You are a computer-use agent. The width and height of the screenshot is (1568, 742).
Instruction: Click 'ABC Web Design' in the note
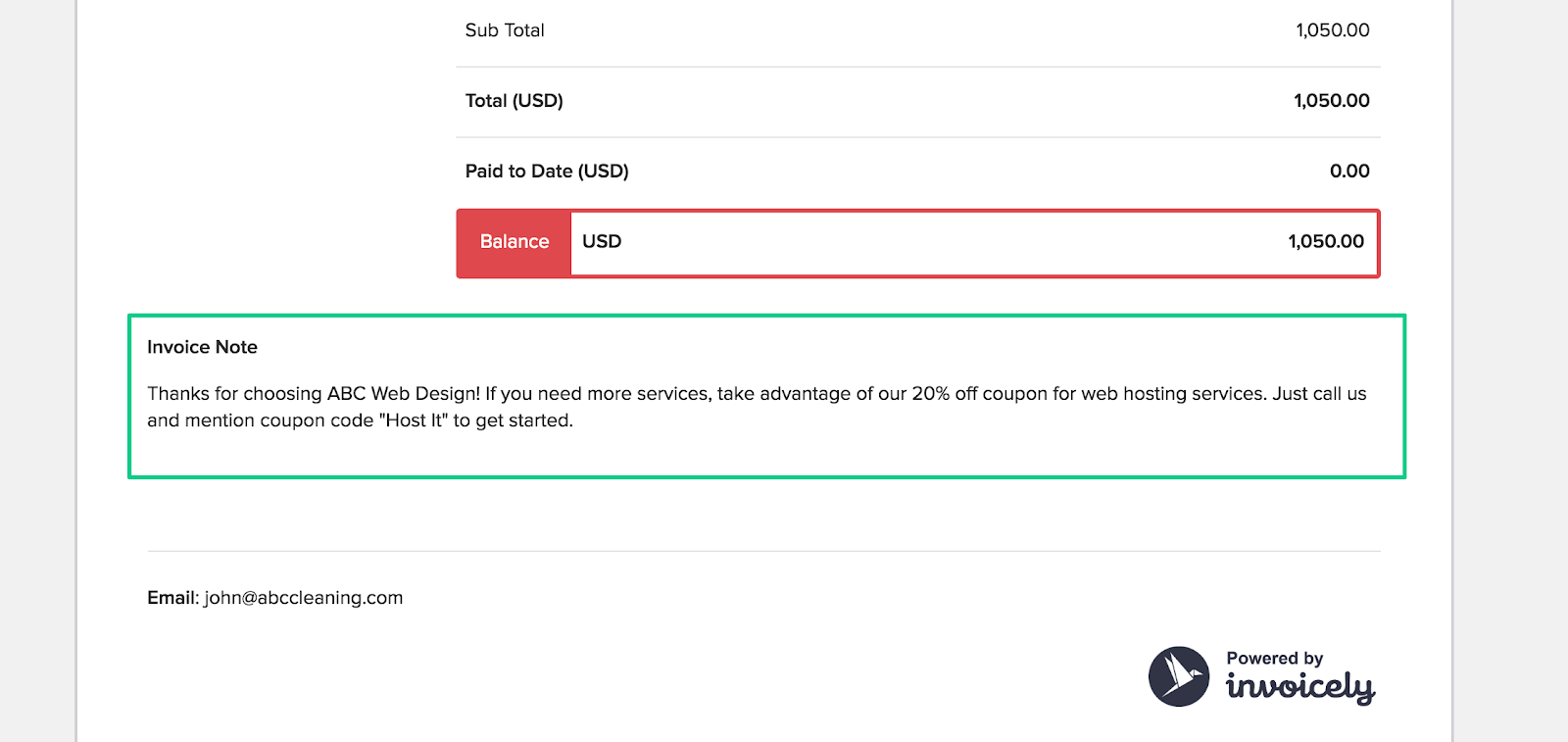coord(403,394)
